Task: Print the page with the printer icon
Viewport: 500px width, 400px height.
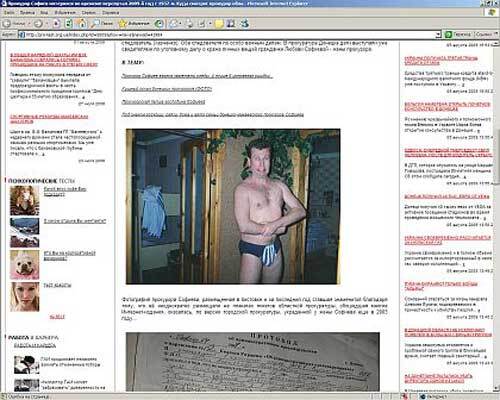Action: point(189,24)
